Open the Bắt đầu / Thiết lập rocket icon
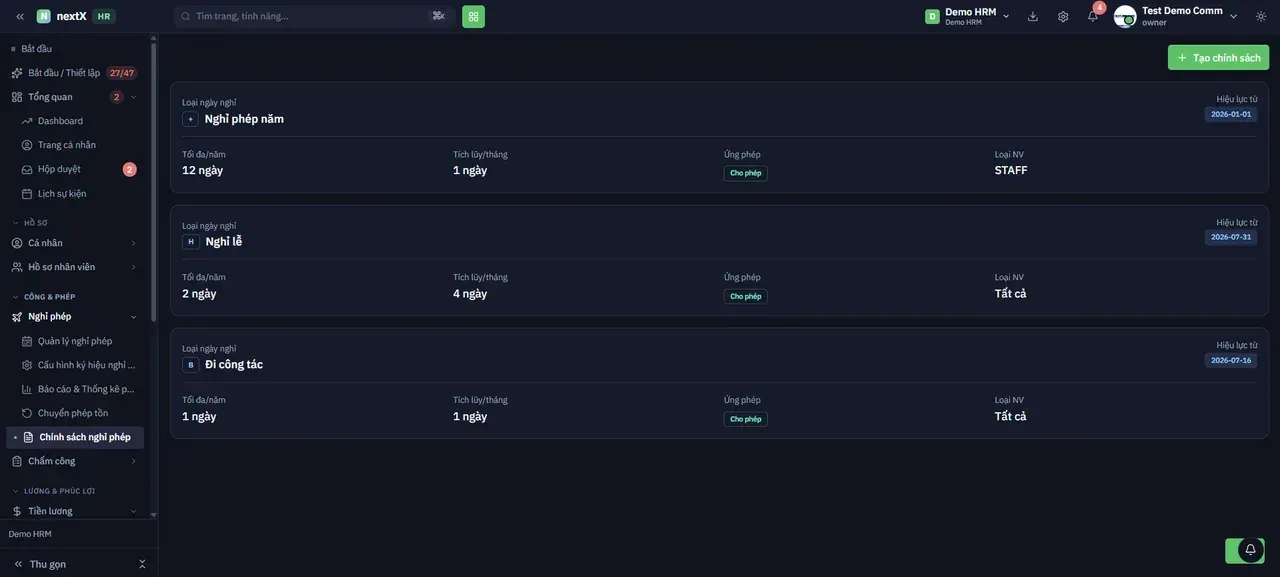Screen dimensions: 1280x577 click(x=17, y=73)
